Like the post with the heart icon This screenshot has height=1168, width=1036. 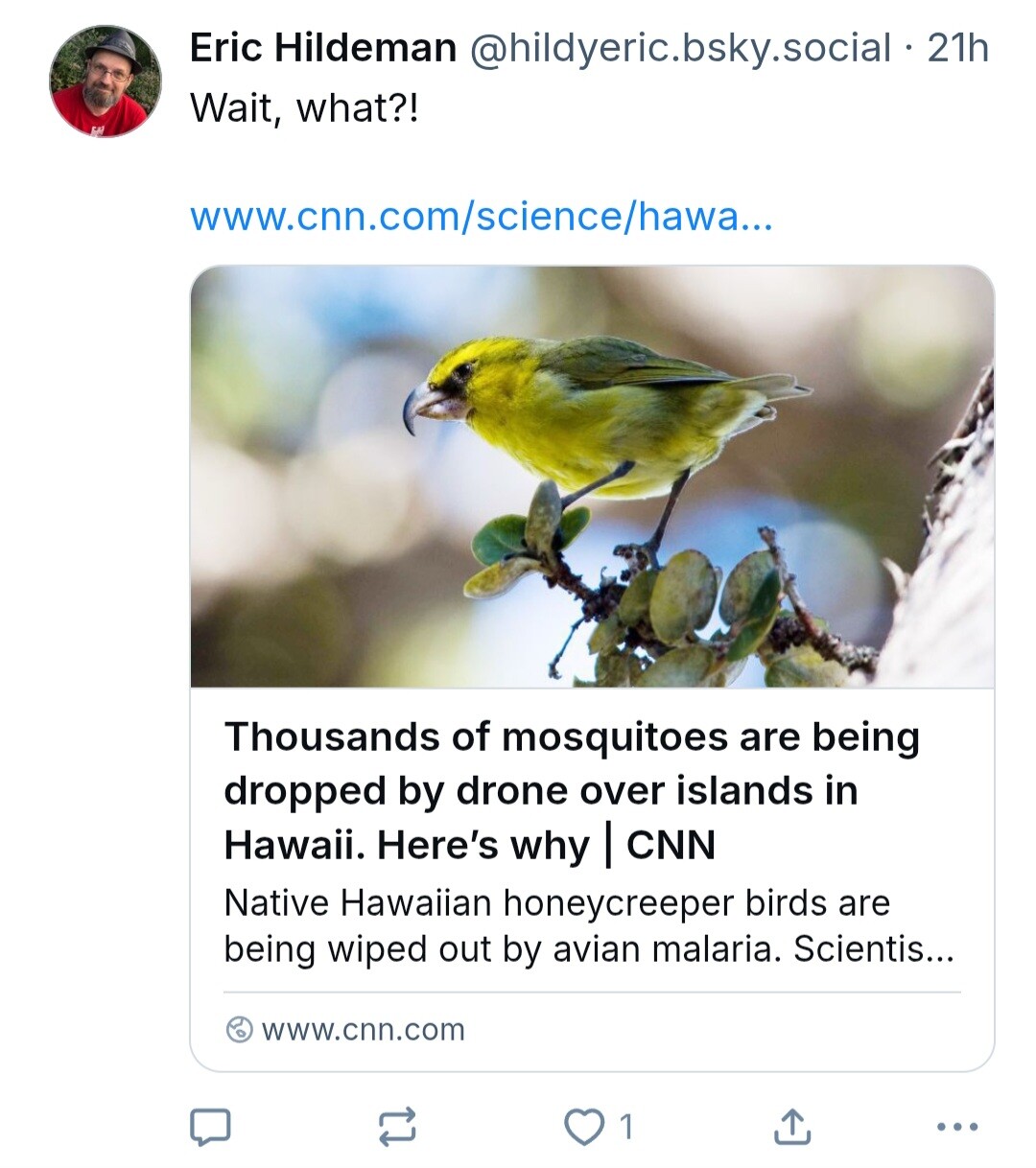pyautogui.click(x=583, y=1127)
